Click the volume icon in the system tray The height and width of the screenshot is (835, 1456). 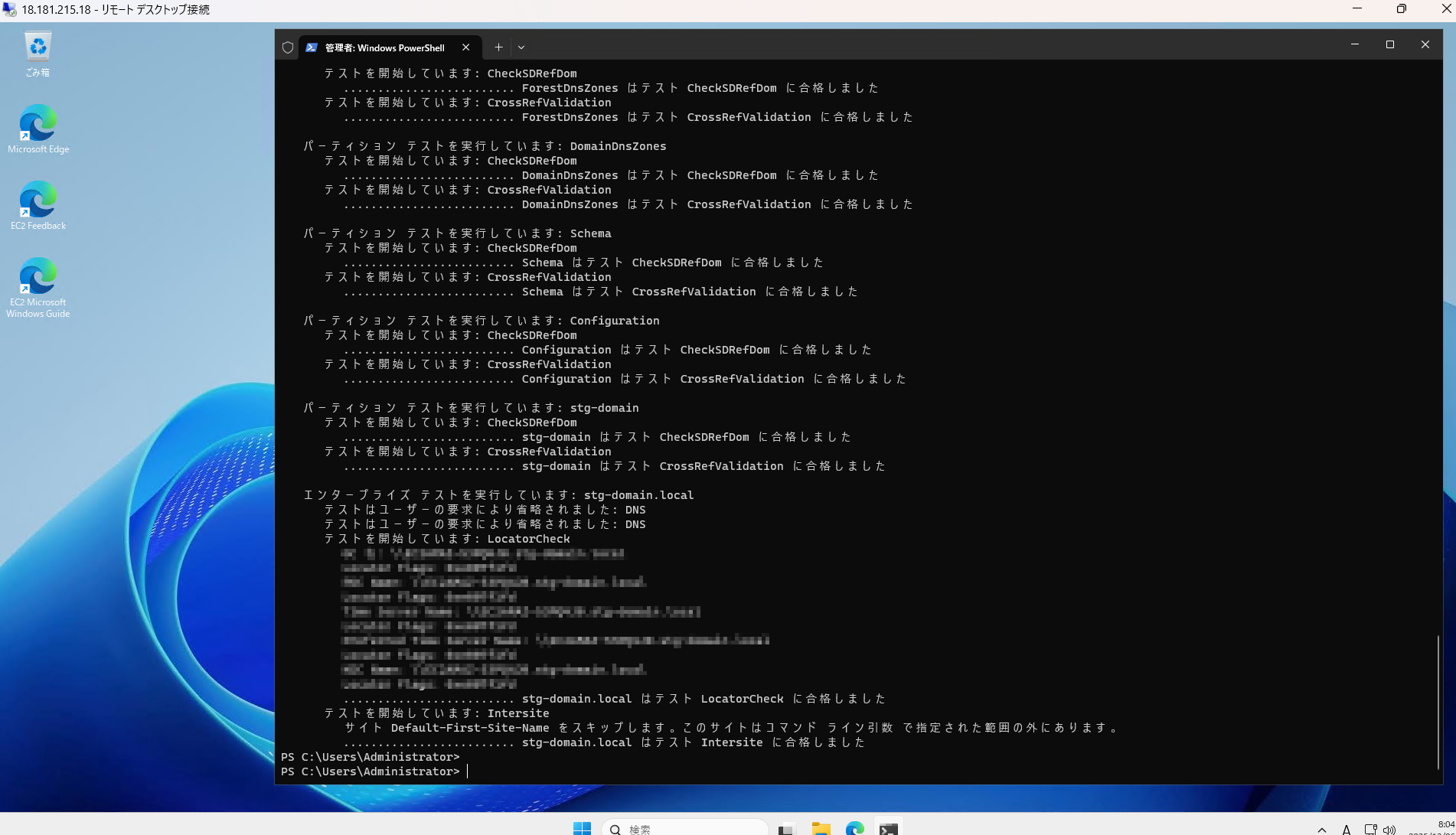pyautogui.click(x=1389, y=829)
